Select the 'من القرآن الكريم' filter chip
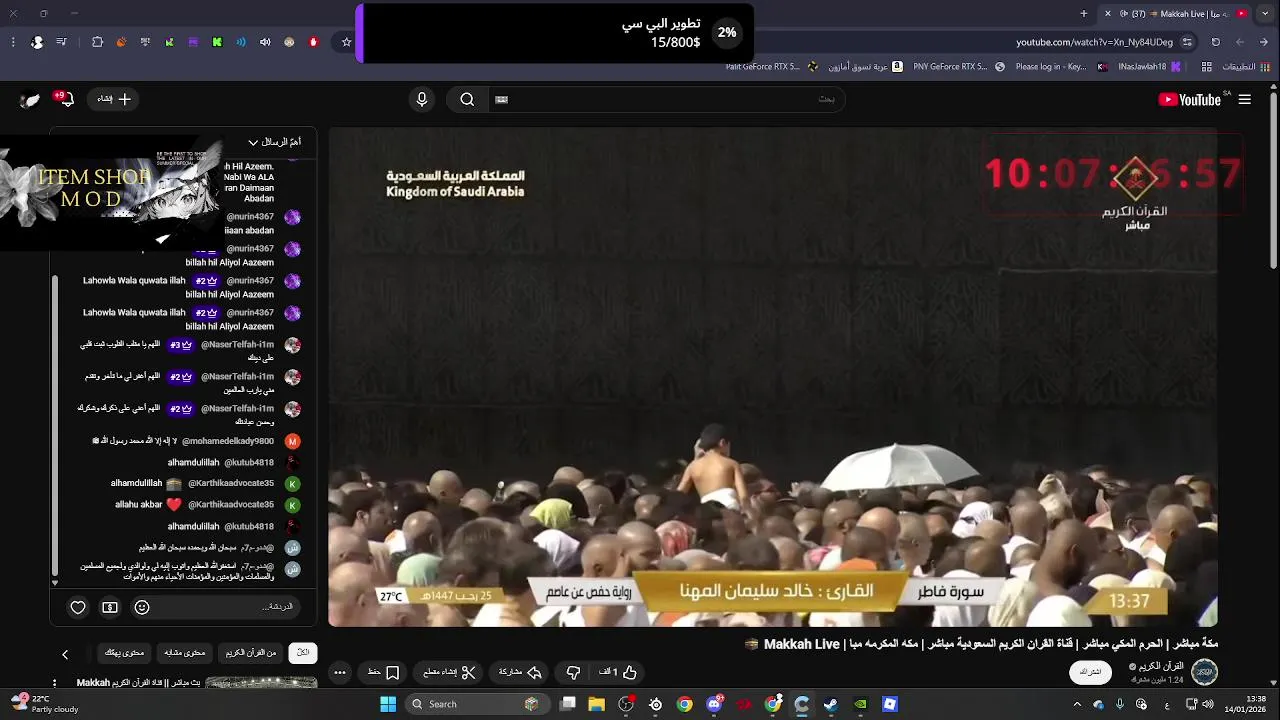The width and height of the screenshot is (1280, 720). [250, 653]
